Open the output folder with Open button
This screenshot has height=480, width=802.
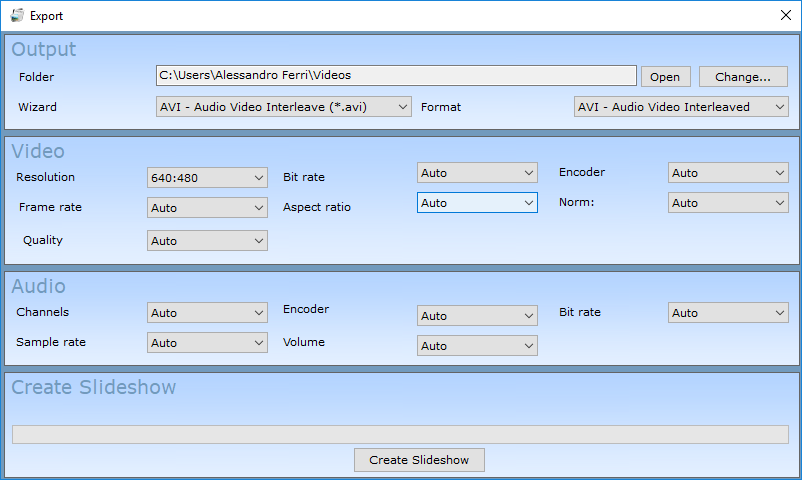click(x=665, y=77)
